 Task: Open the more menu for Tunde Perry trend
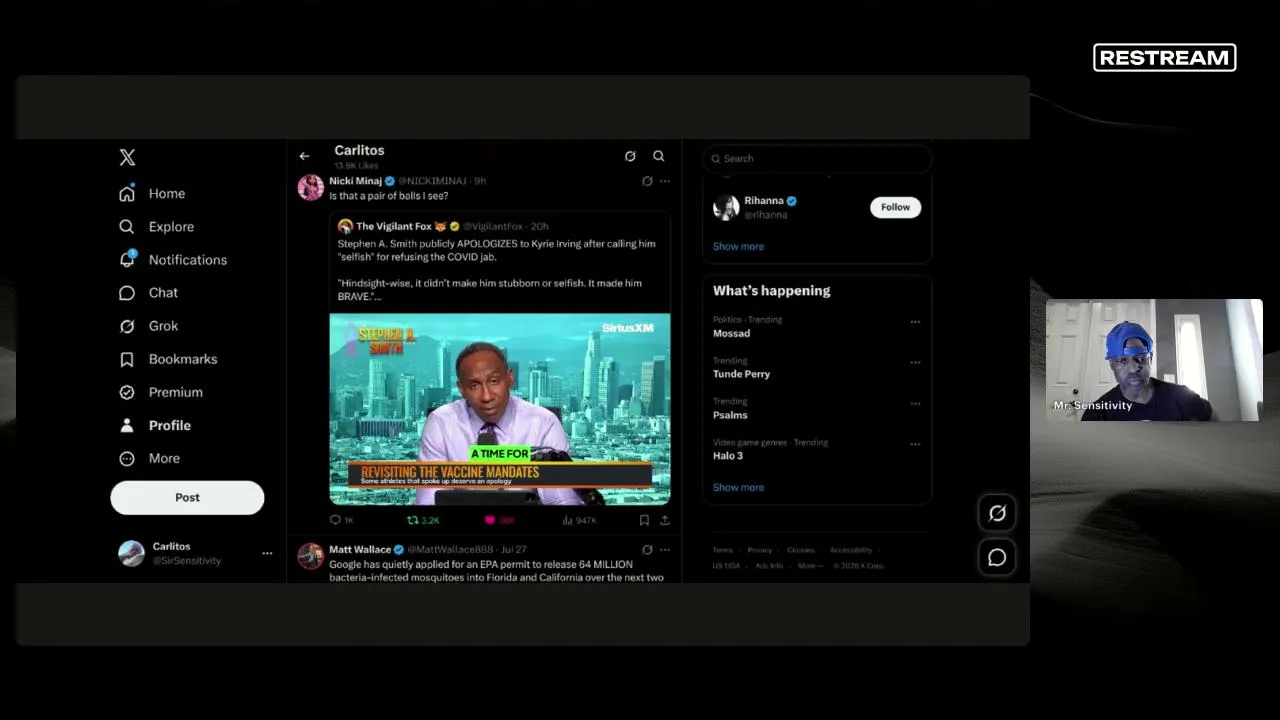[x=915, y=362]
